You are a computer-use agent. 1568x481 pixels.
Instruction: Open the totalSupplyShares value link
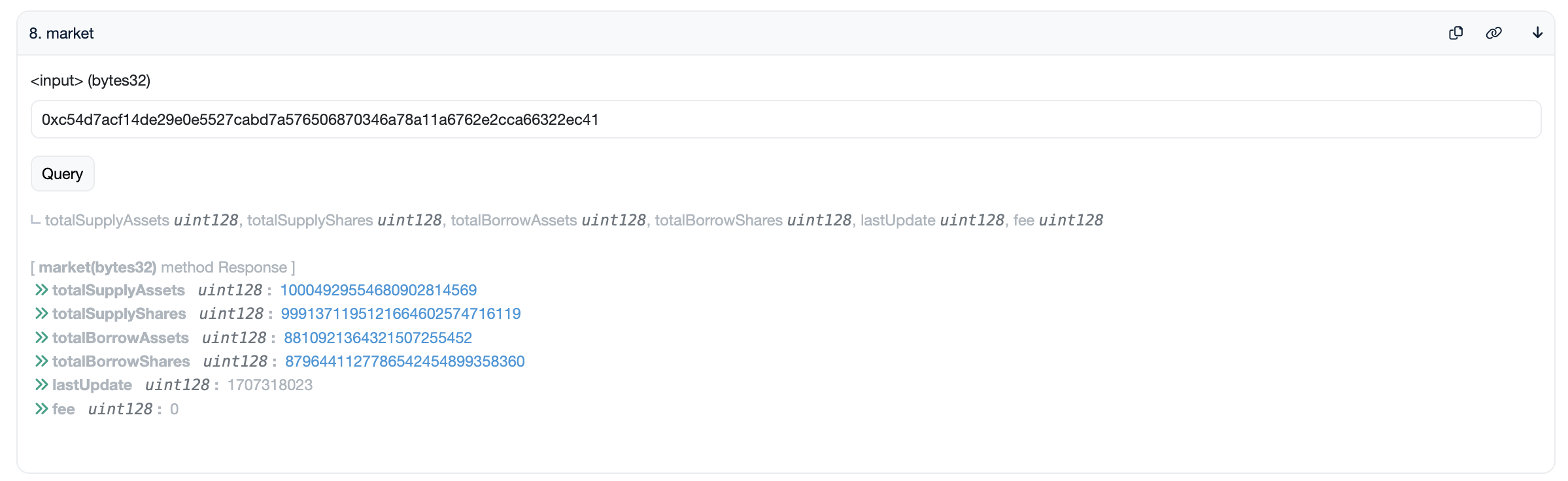pos(400,314)
